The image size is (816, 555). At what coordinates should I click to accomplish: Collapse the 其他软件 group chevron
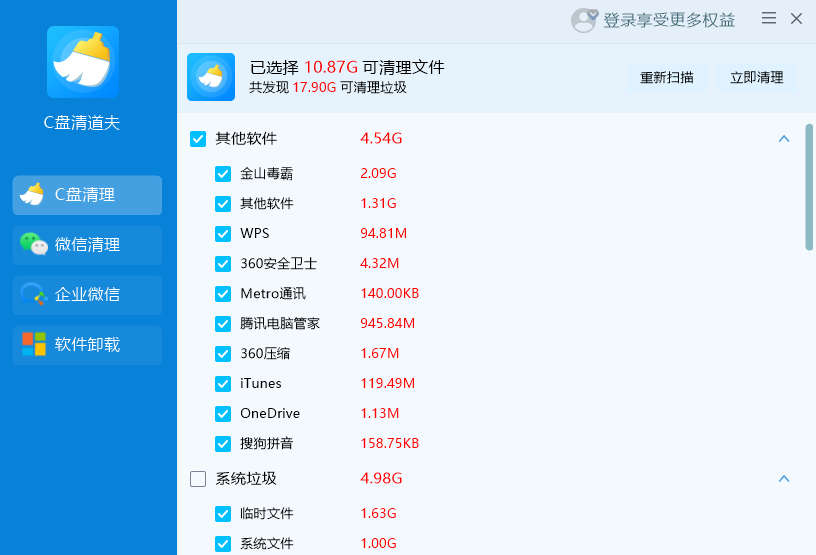(784, 139)
